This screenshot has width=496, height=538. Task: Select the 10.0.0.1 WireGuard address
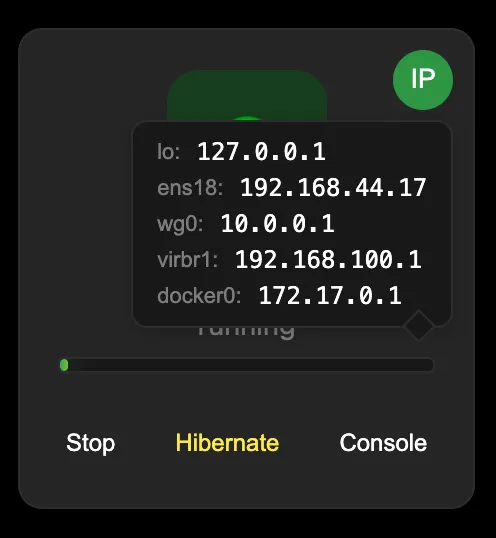pos(277,224)
